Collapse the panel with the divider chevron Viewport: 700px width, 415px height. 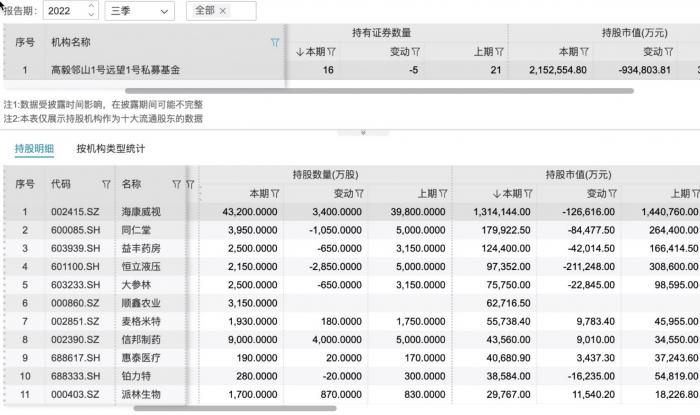(363, 133)
